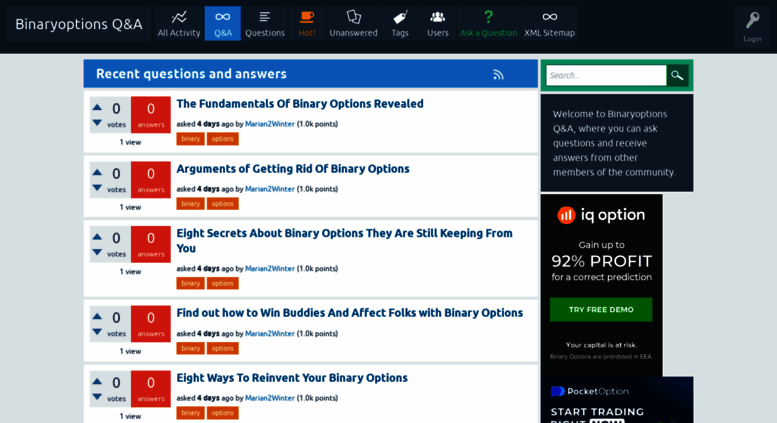Screen dimensions: 777x423
Task: Click Marian2Winter under 'Eight Secrets' question
Action: coord(270,268)
